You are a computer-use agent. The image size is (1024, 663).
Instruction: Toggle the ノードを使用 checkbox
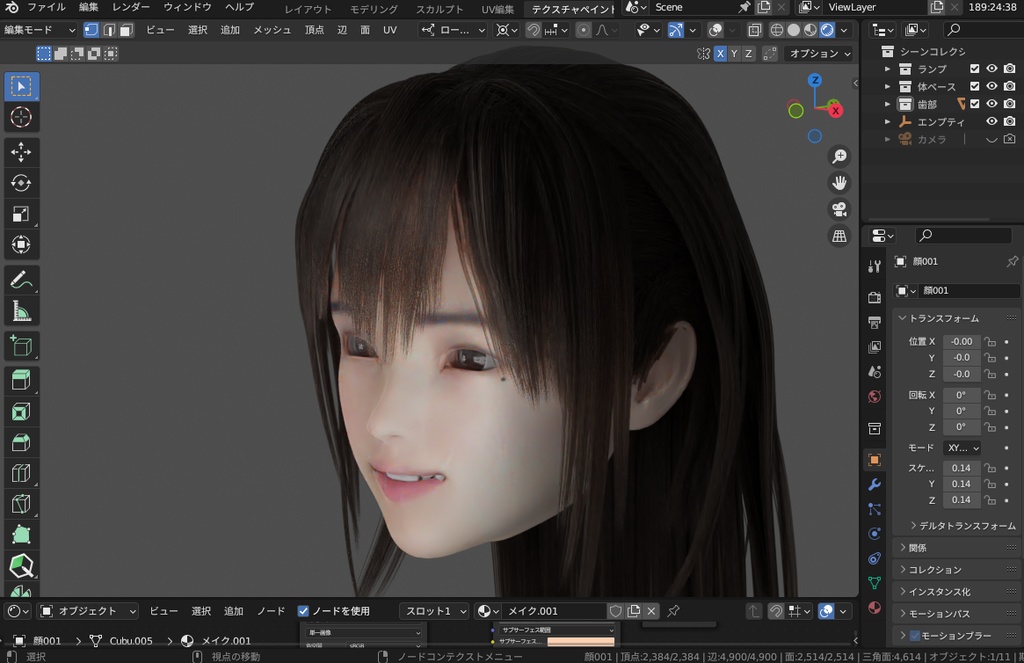(x=303, y=611)
